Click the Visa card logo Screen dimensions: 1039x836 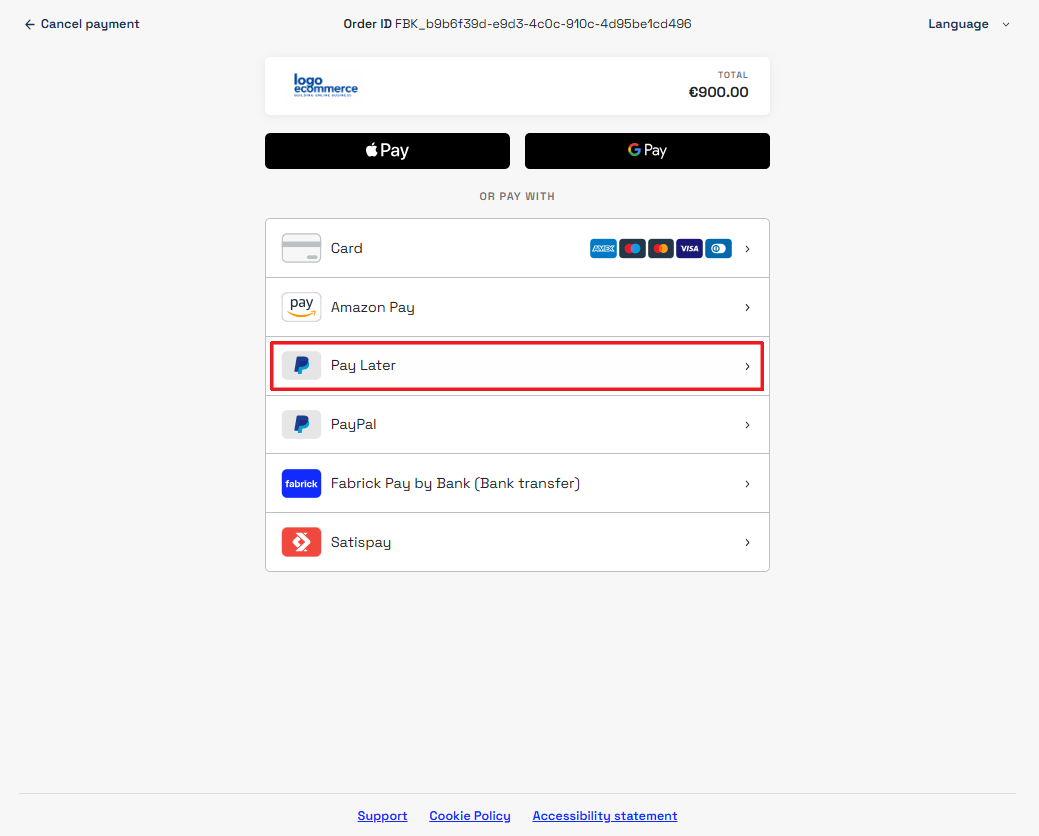pos(689,248)
